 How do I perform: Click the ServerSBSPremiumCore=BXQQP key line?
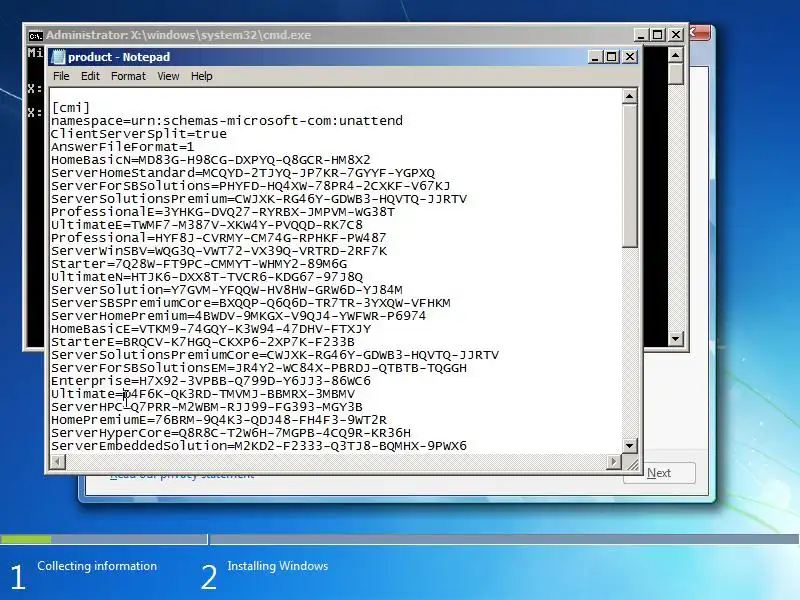251,303
